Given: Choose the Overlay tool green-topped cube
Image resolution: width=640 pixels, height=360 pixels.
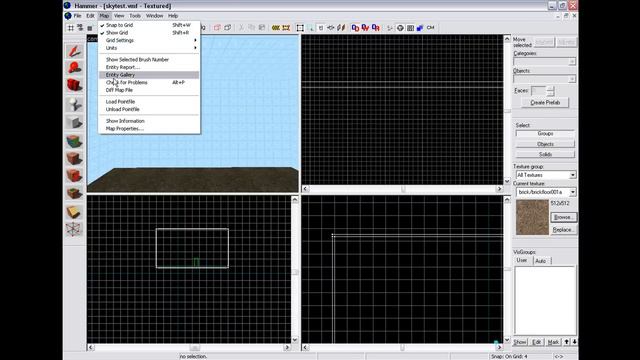Looking at the screenshot, I should 74,193.
